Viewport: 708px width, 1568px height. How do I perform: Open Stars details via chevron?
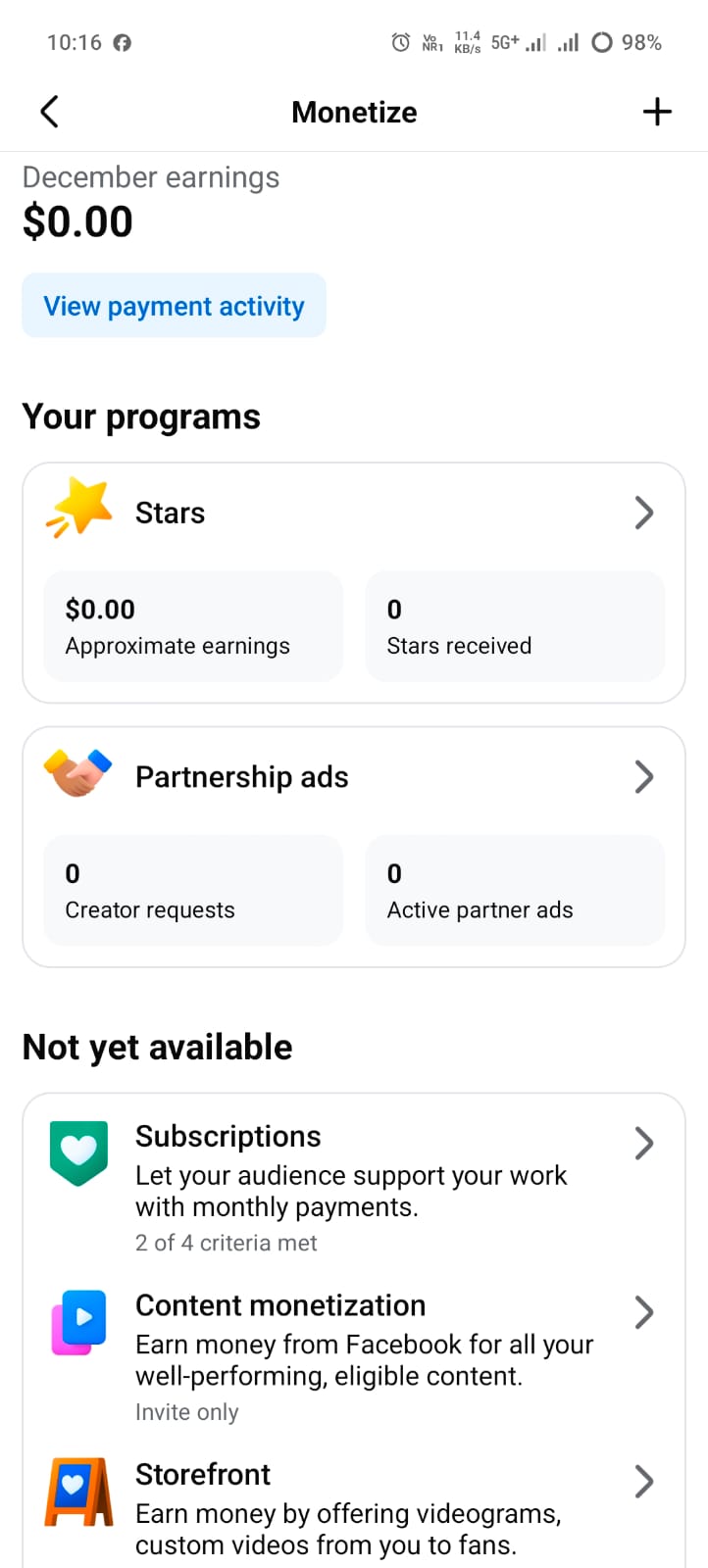tap(643, 513)
